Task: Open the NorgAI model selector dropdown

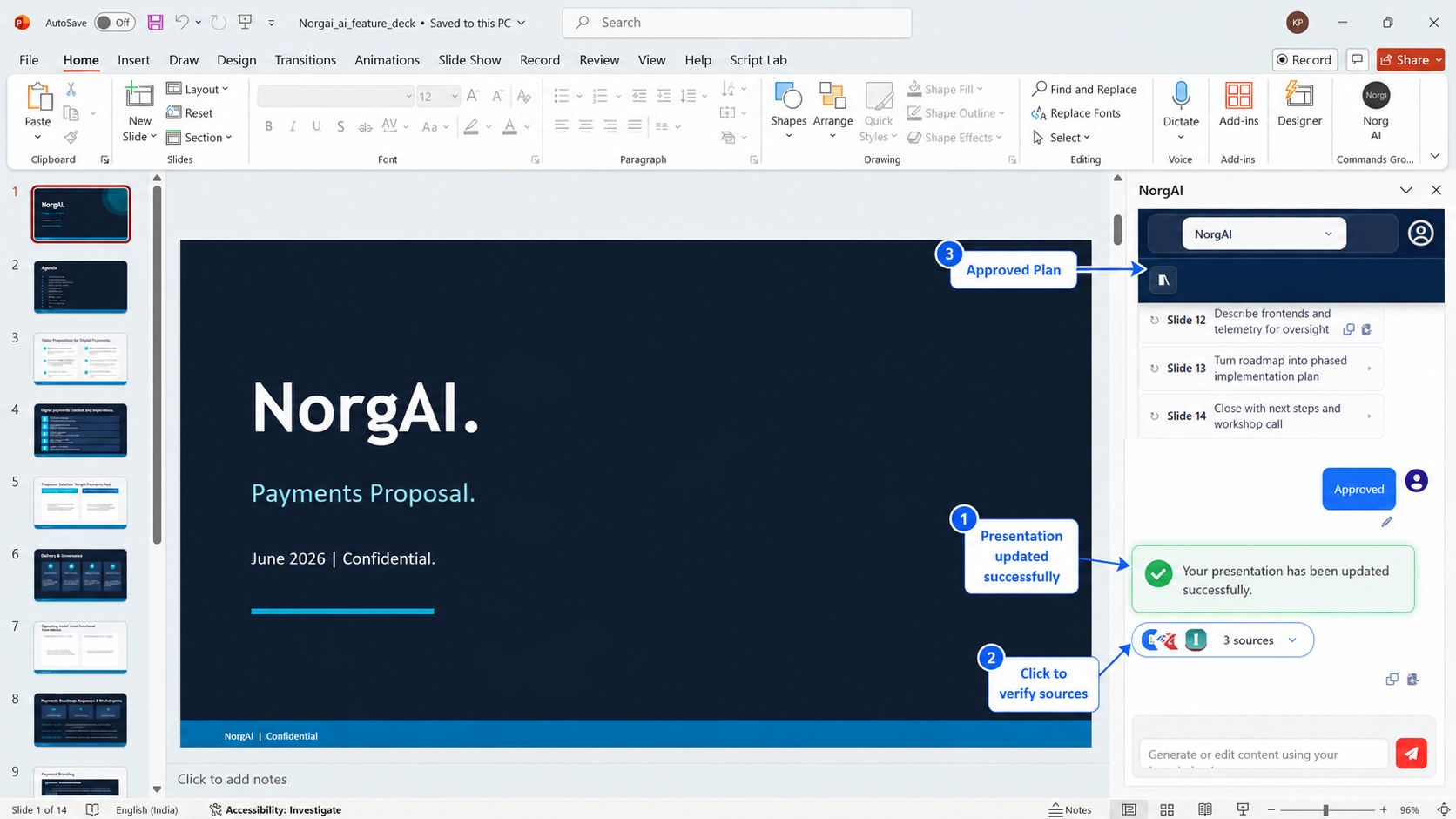Action: tap(1264, 234)
